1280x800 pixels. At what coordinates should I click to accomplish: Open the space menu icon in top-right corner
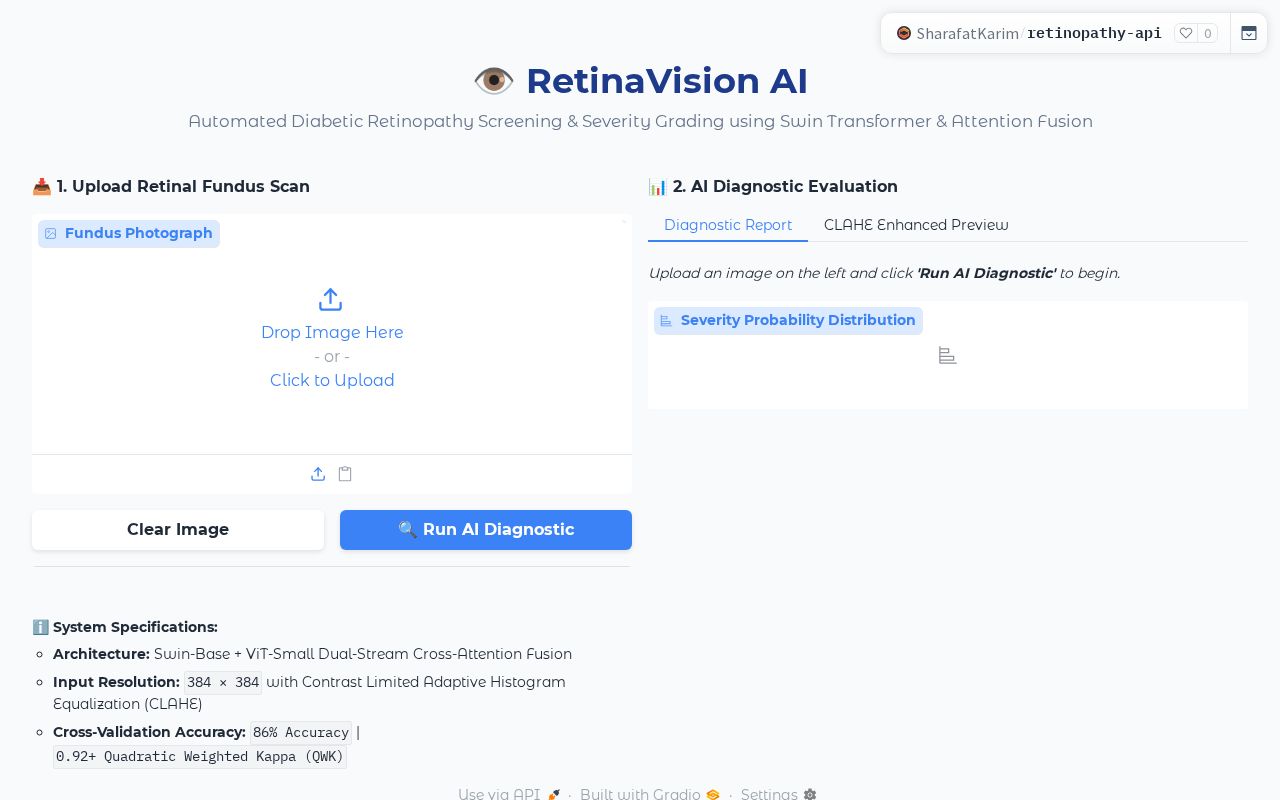pos(1249,33)
